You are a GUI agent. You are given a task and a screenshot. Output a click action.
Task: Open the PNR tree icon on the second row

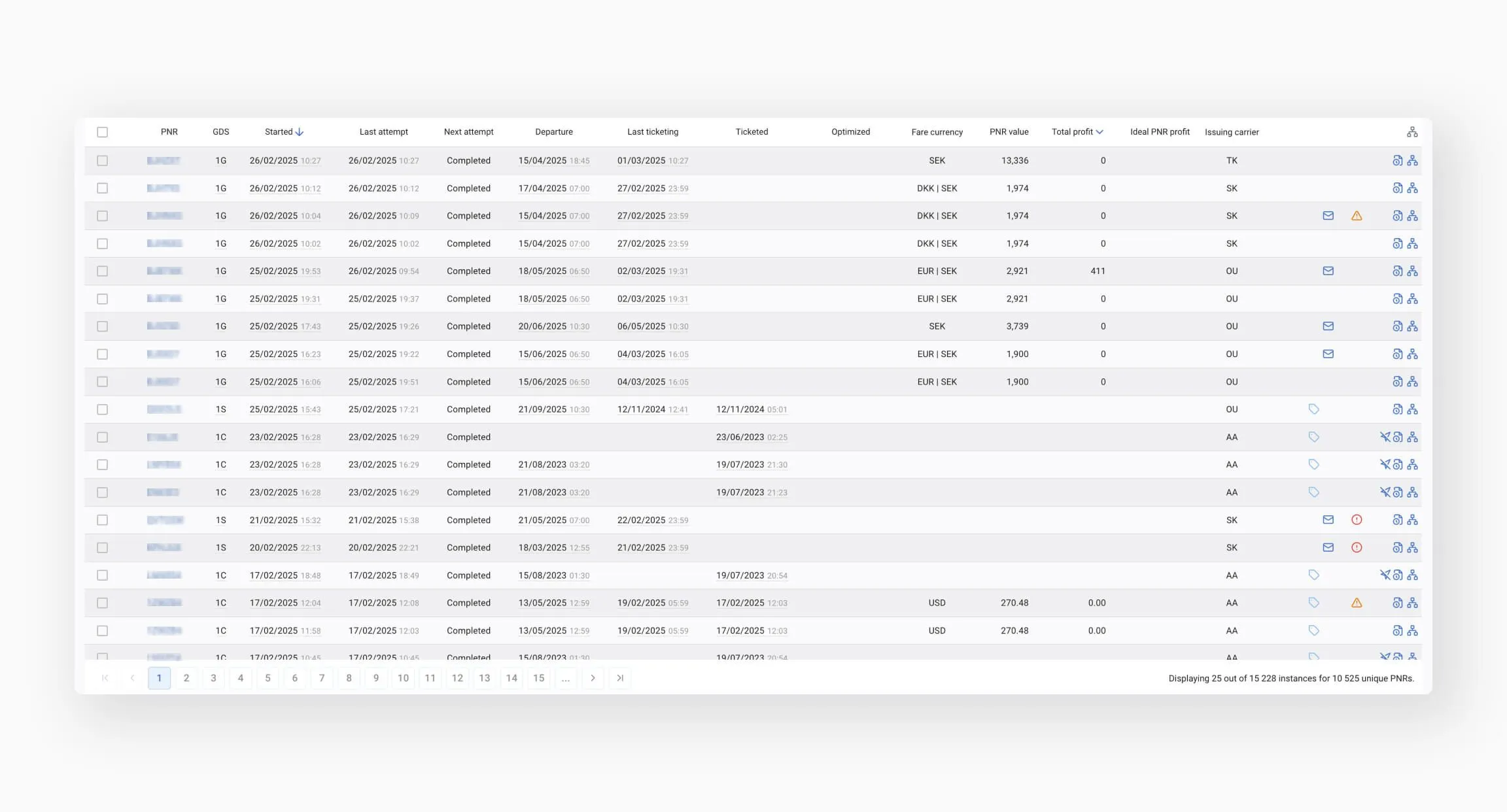tap(1412, 188)
